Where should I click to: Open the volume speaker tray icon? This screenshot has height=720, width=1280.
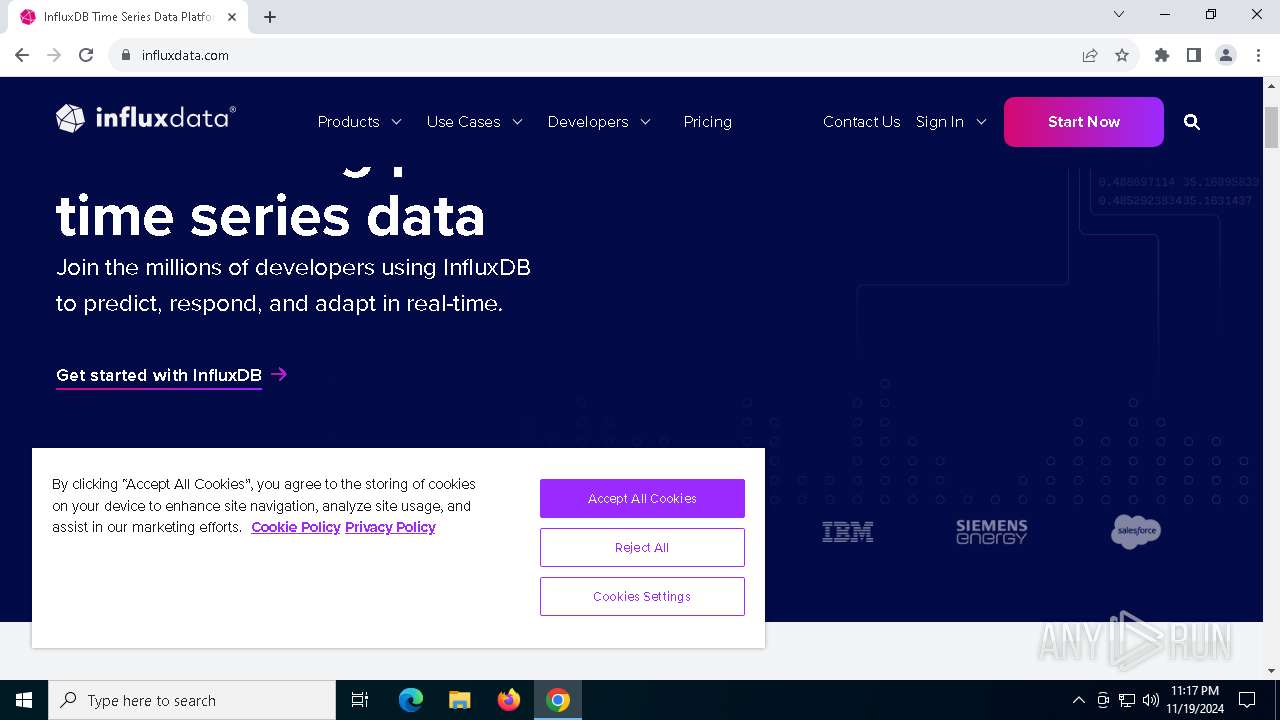(1151, 700)
